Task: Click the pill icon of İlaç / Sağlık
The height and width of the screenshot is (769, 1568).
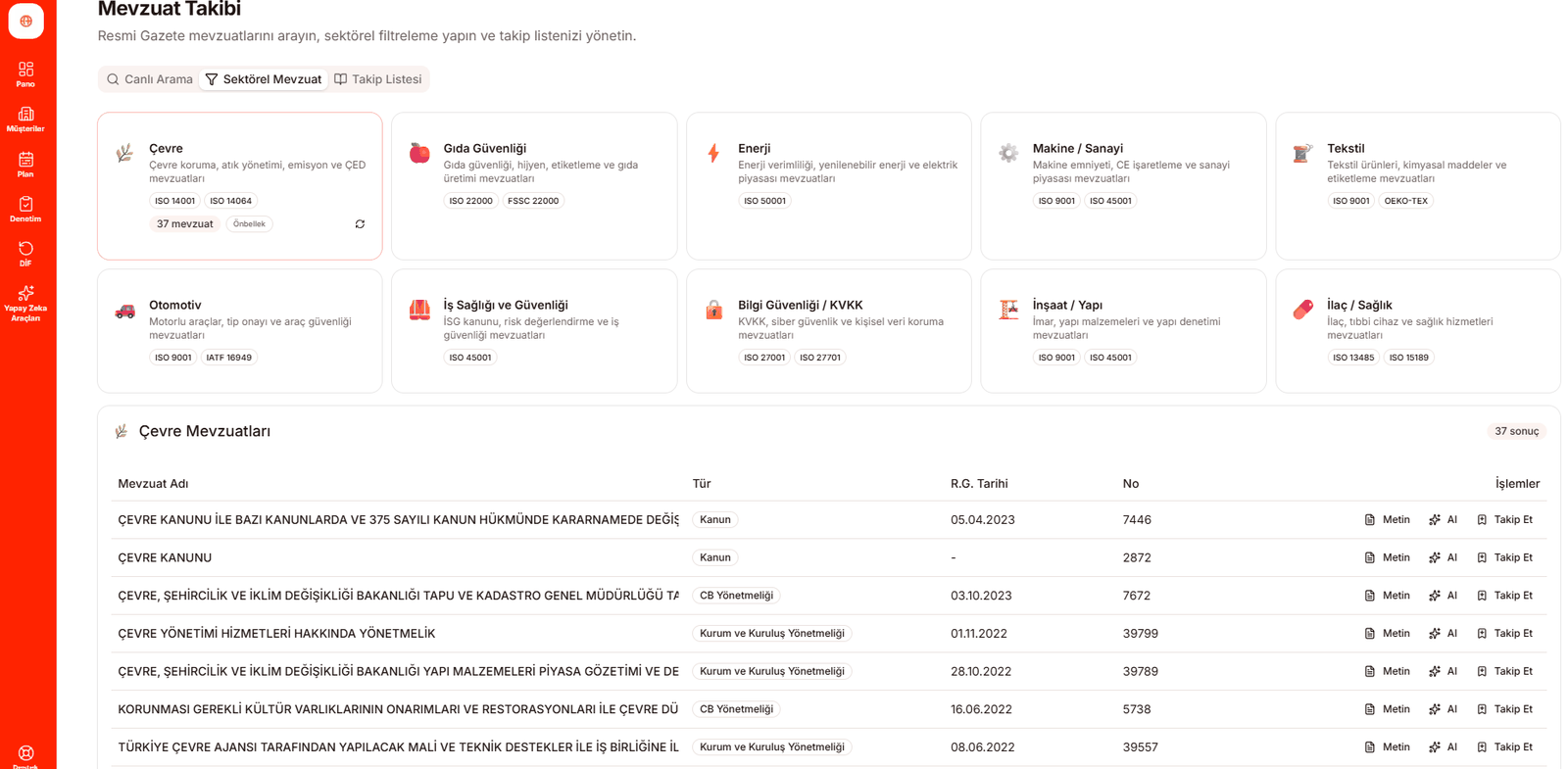Action: tap(1302, 310)
